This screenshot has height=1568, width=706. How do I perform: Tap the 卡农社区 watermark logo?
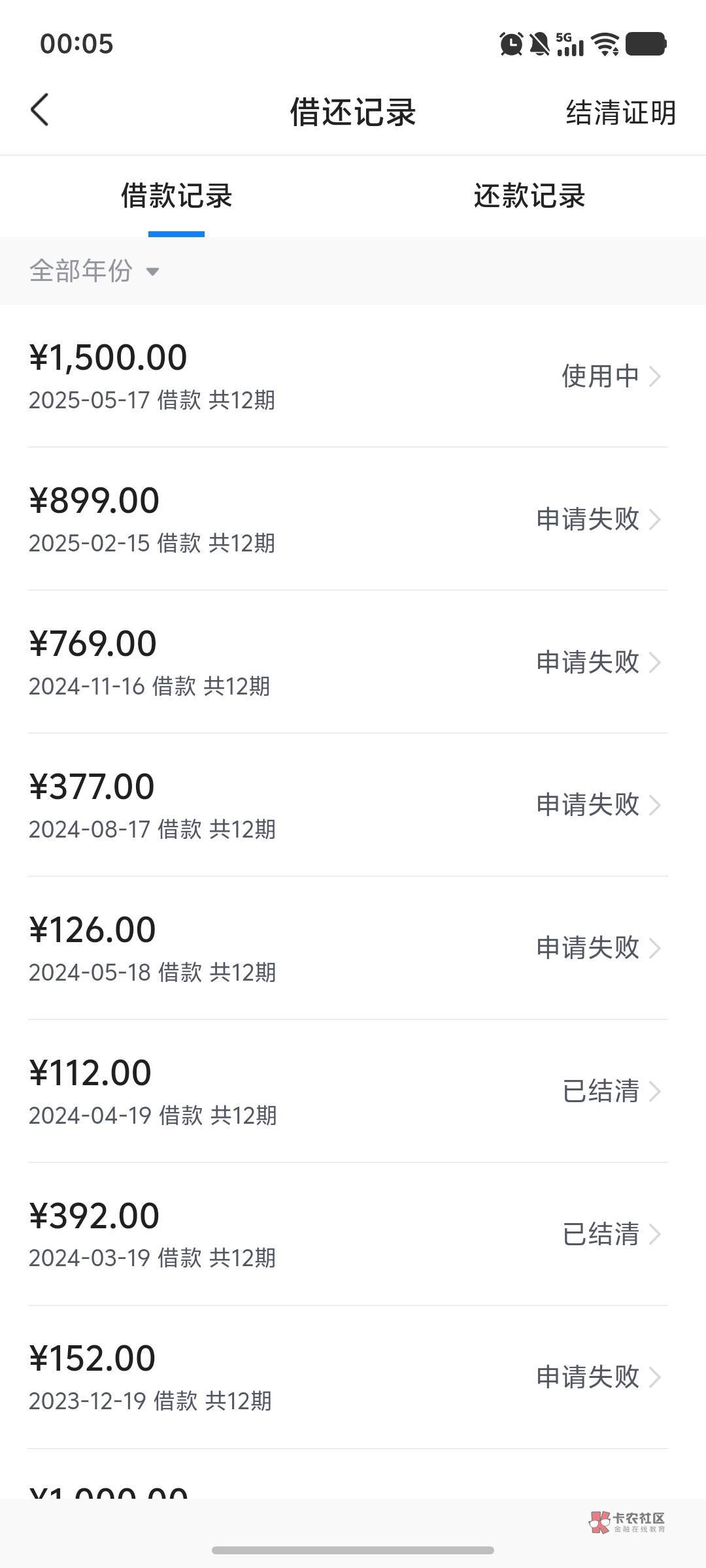(x=626, y=1522)
